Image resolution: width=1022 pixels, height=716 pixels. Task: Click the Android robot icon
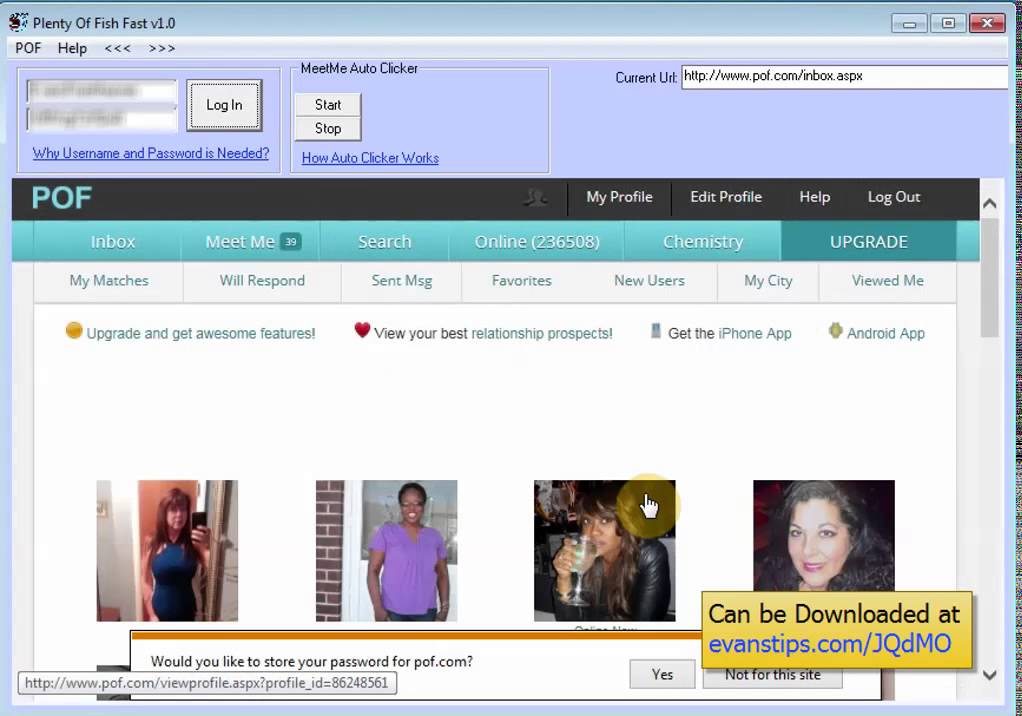(835, 330)
